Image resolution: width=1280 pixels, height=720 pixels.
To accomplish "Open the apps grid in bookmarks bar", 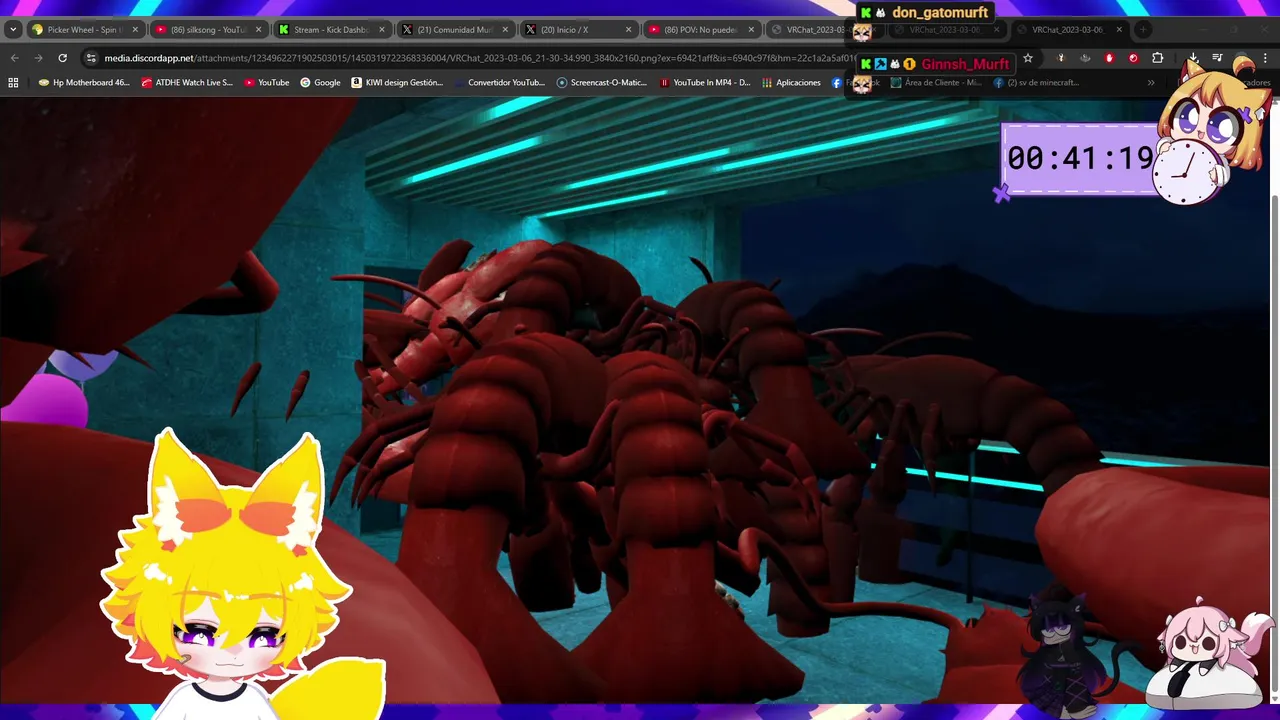I will click(13, 82).
